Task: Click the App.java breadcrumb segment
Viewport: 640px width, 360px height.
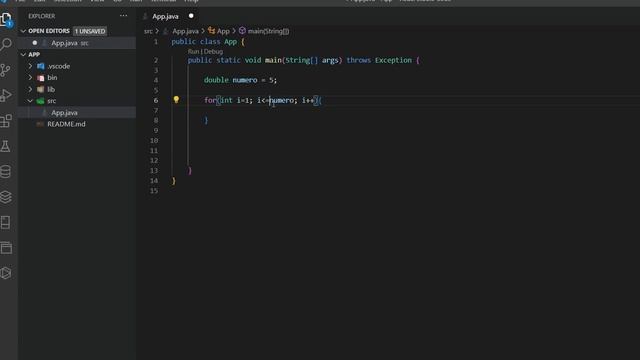Action: pyautogui.click(x=185, y=31)
